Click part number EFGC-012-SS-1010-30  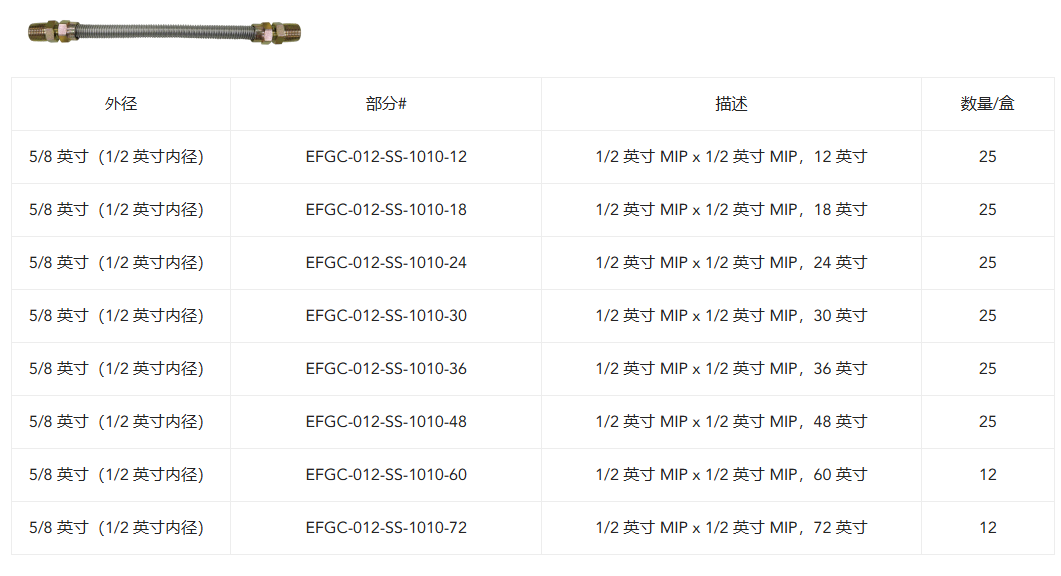(x=386, y=315)
